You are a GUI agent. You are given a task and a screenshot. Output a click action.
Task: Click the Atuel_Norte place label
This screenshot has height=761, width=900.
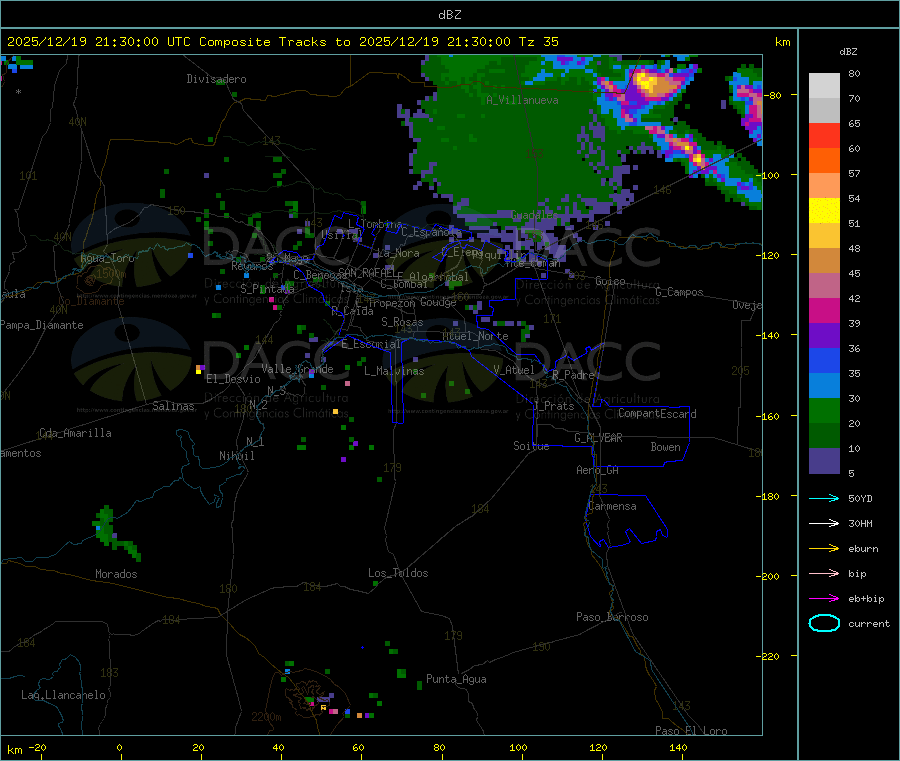click(x=475, y=336)
